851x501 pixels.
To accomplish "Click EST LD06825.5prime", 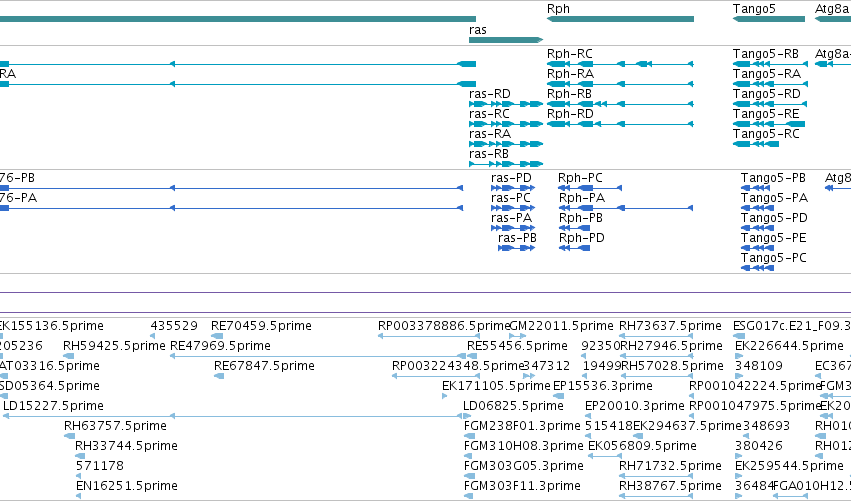I will point(513,406).
